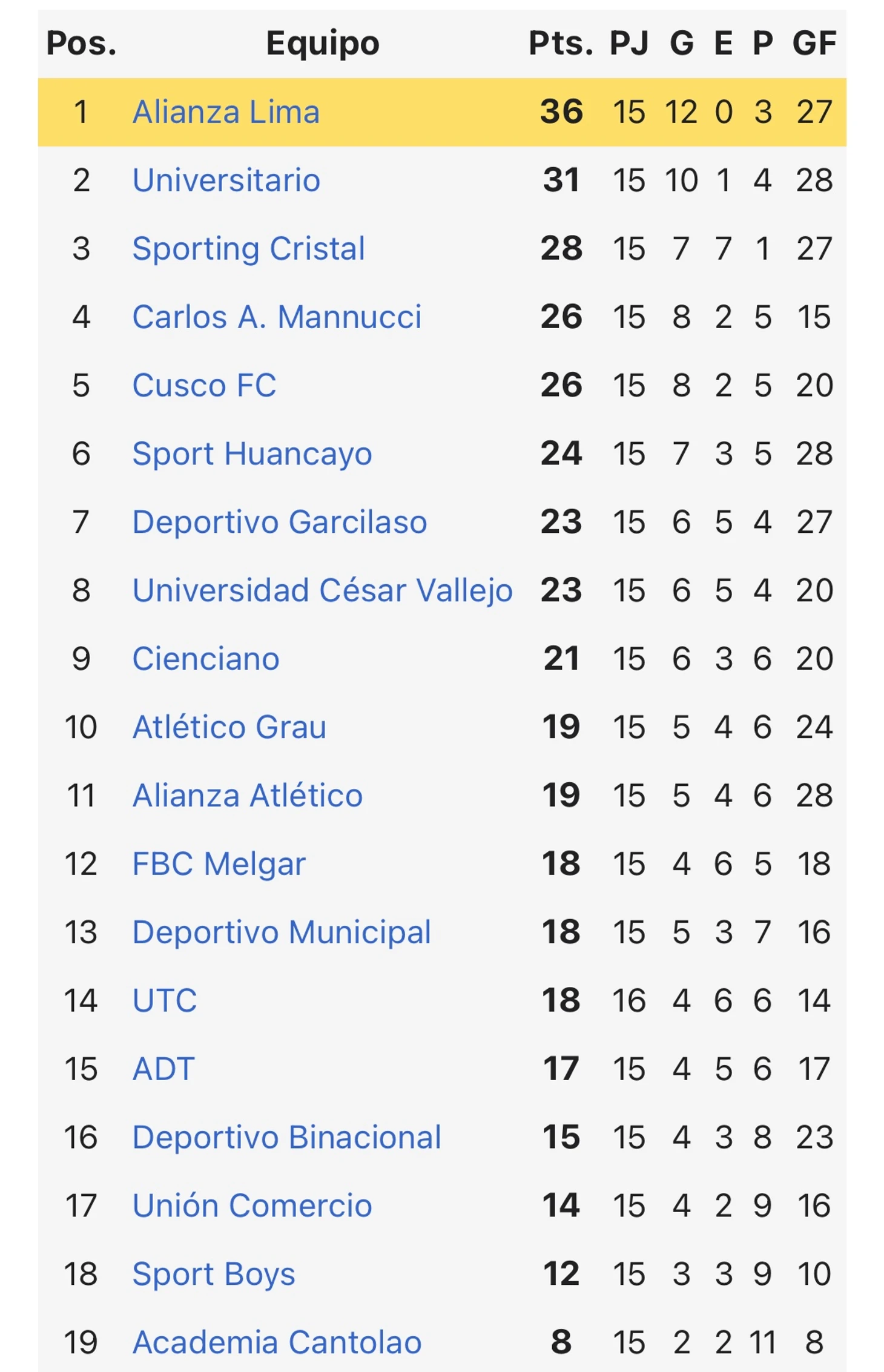Click the Universitario team link

point(226,180)
